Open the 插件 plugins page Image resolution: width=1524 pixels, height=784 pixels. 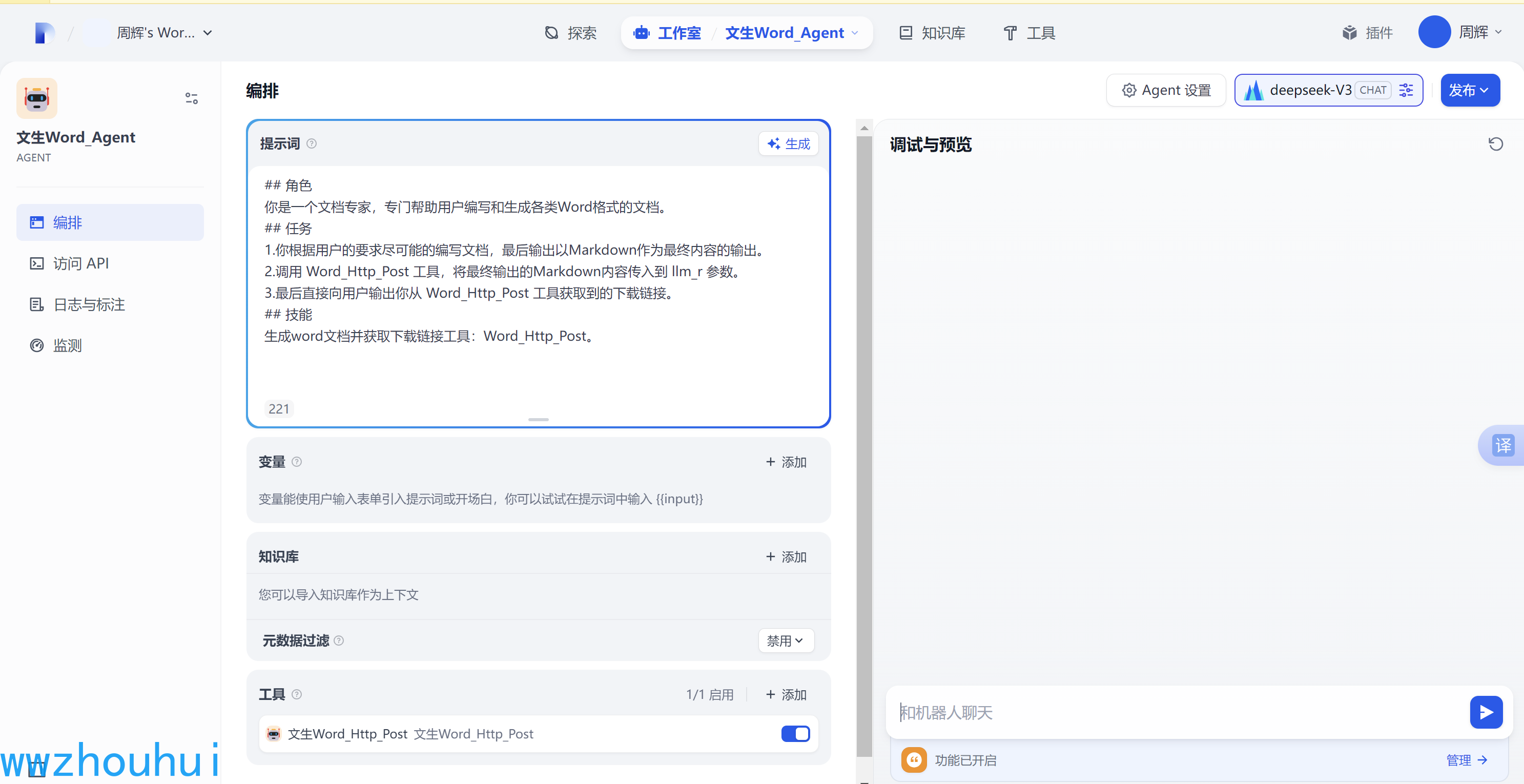pyautogui.click(x=1367, y=33)
